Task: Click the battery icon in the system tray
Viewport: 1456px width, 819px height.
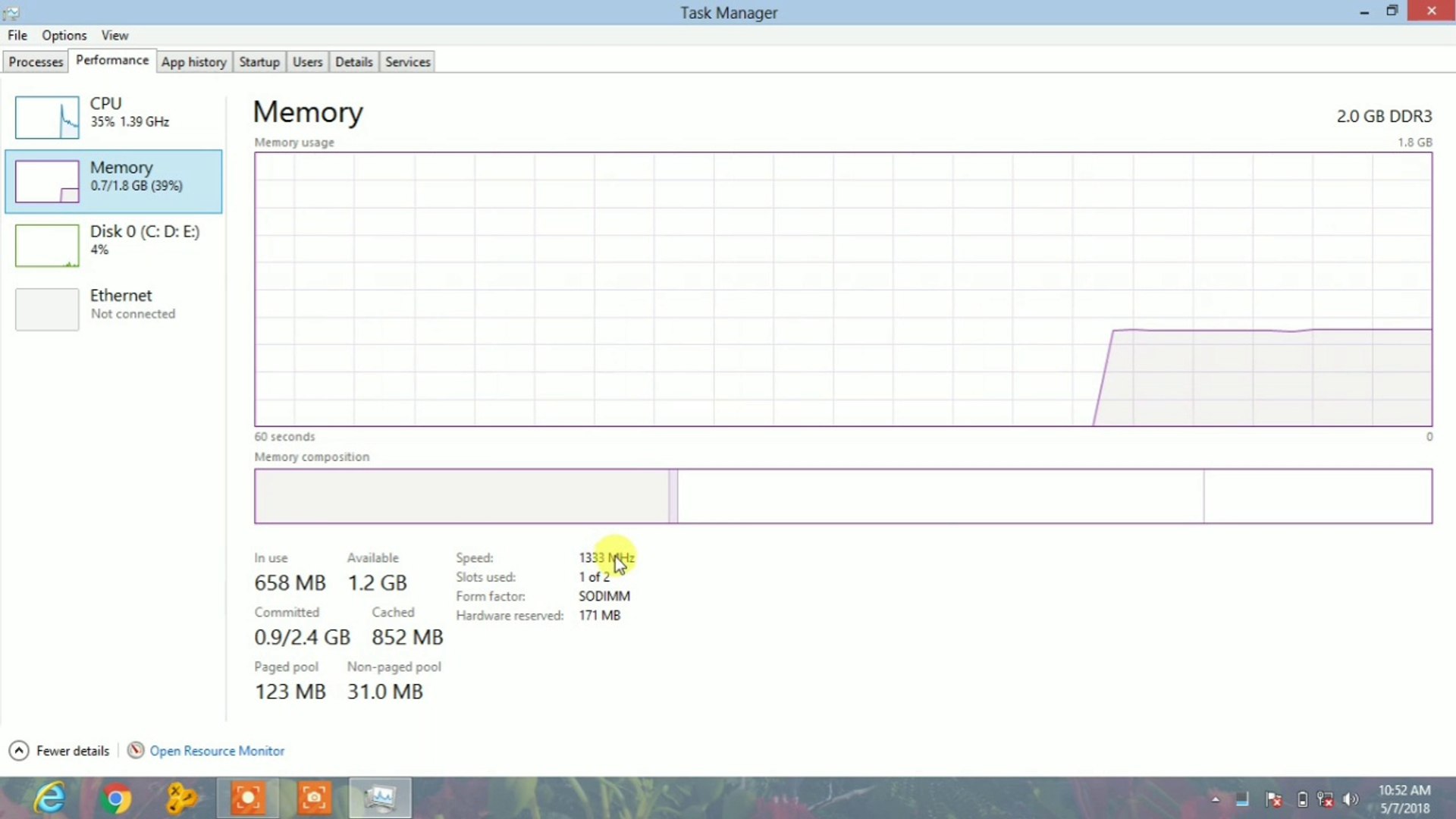Action: 1301,799
